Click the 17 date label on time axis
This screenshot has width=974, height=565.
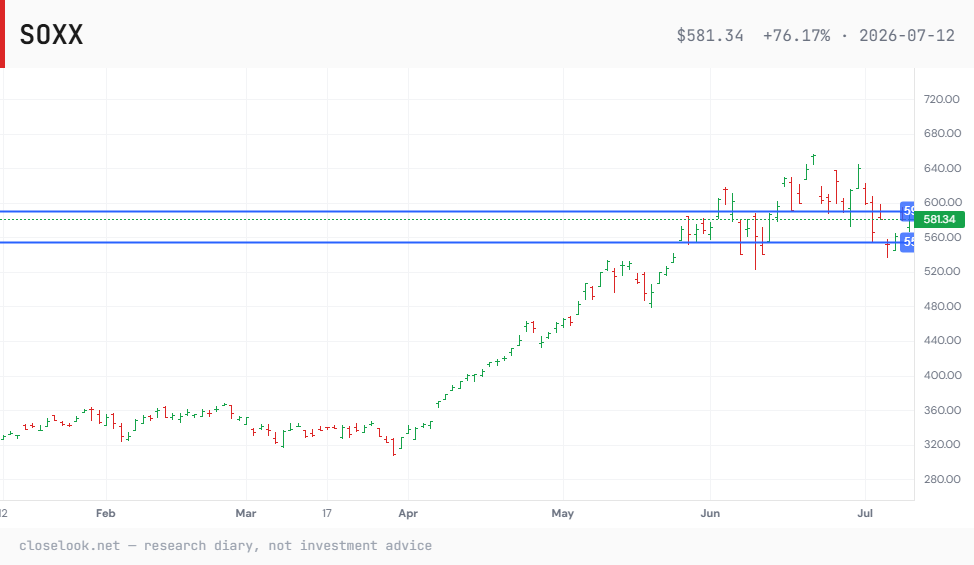coord(327,513)
